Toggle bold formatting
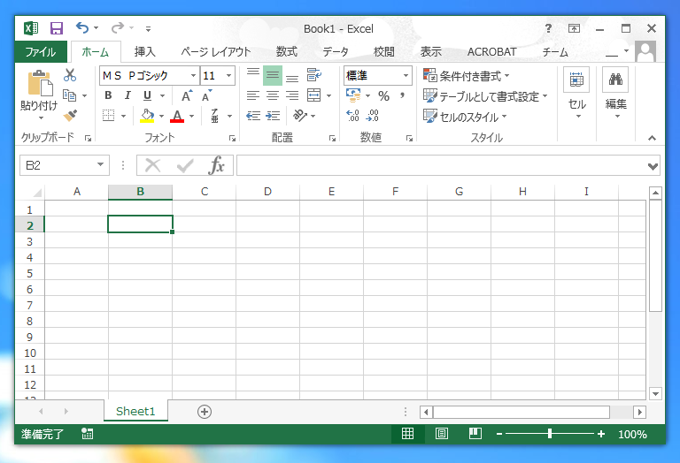680x463 pixels. 108,95
